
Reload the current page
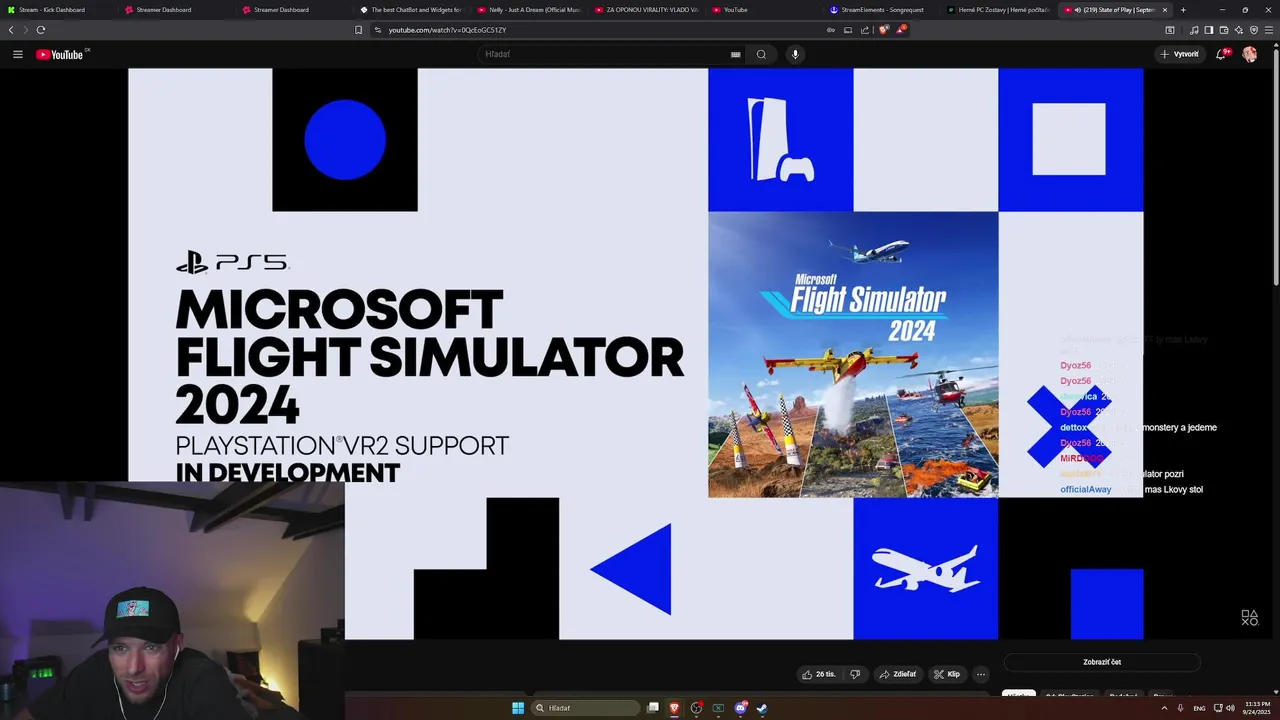tap(40, 30)
